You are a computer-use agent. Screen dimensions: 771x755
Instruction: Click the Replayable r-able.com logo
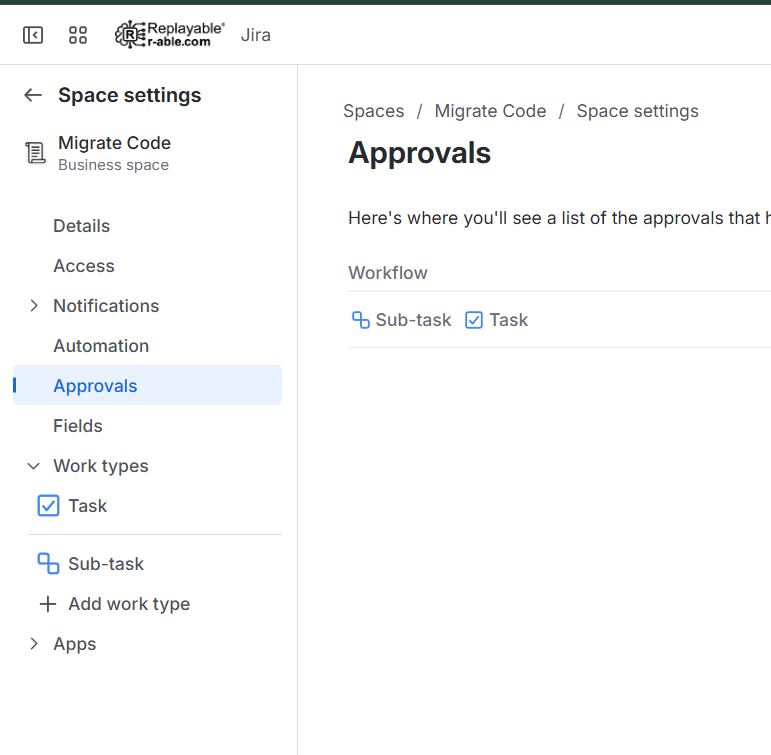pos(170,34)
